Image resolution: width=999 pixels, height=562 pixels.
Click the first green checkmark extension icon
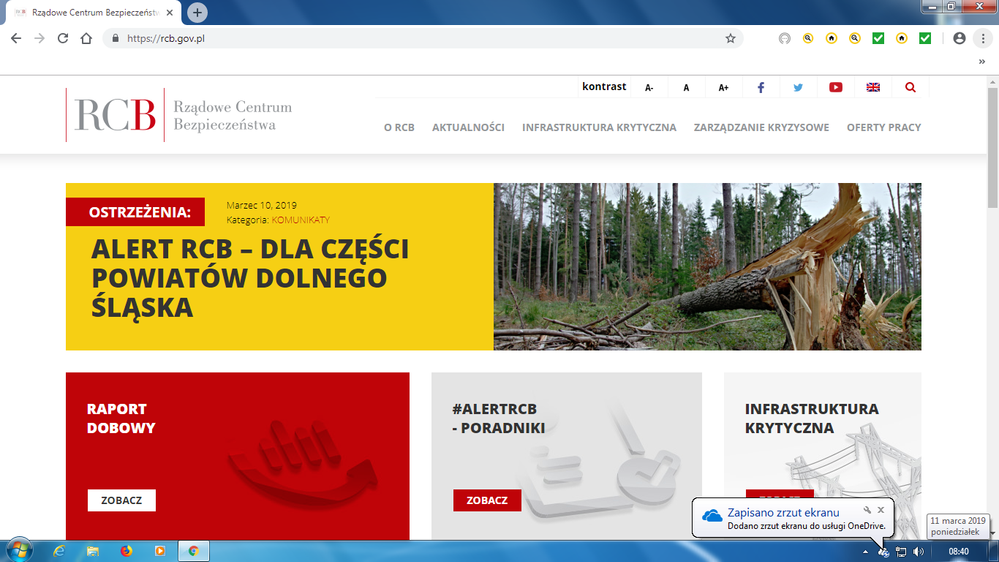tap(878, 38)
